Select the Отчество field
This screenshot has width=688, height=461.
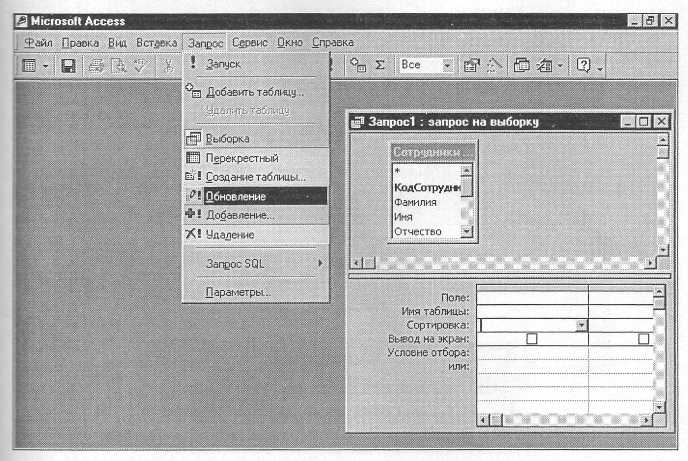click(x=427, y=231)
